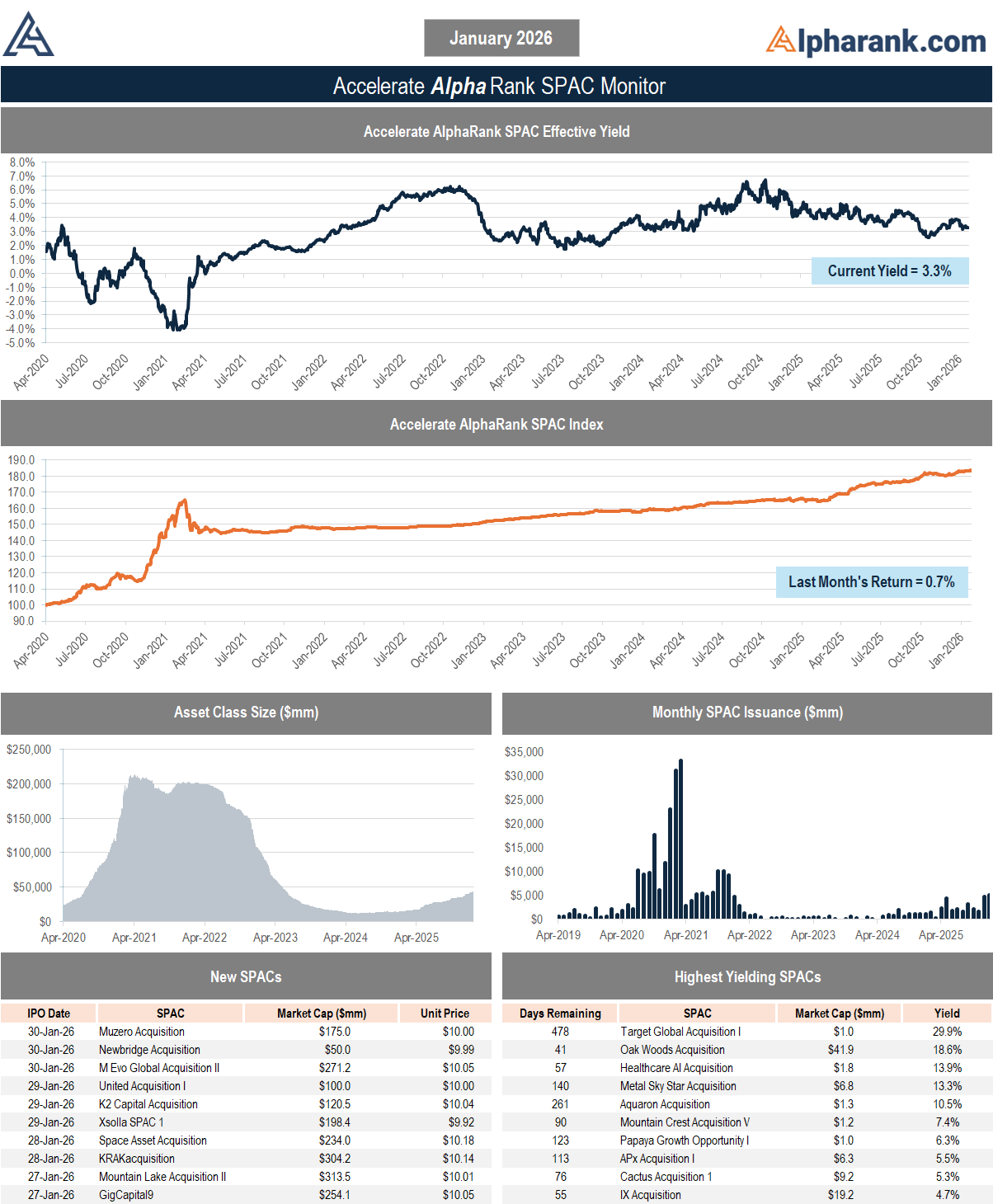This screenshot has height=1204, width=993.
Task: Click the IPO Date column header
Action: (x=49, y=1014)
